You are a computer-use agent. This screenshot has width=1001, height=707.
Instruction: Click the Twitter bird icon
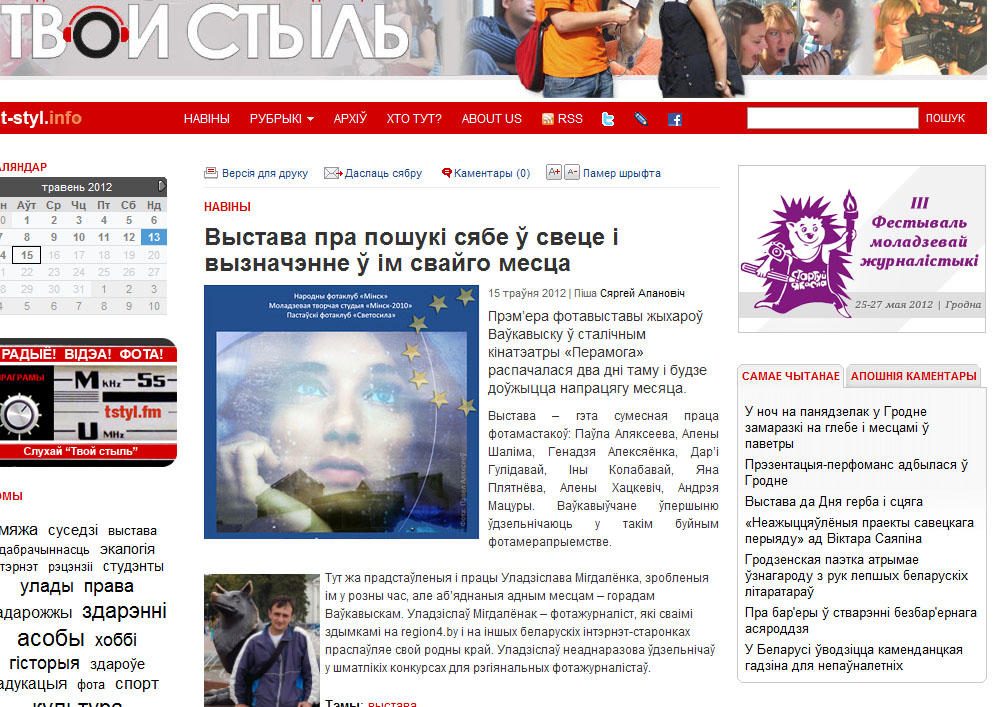[x=607, y=119]
